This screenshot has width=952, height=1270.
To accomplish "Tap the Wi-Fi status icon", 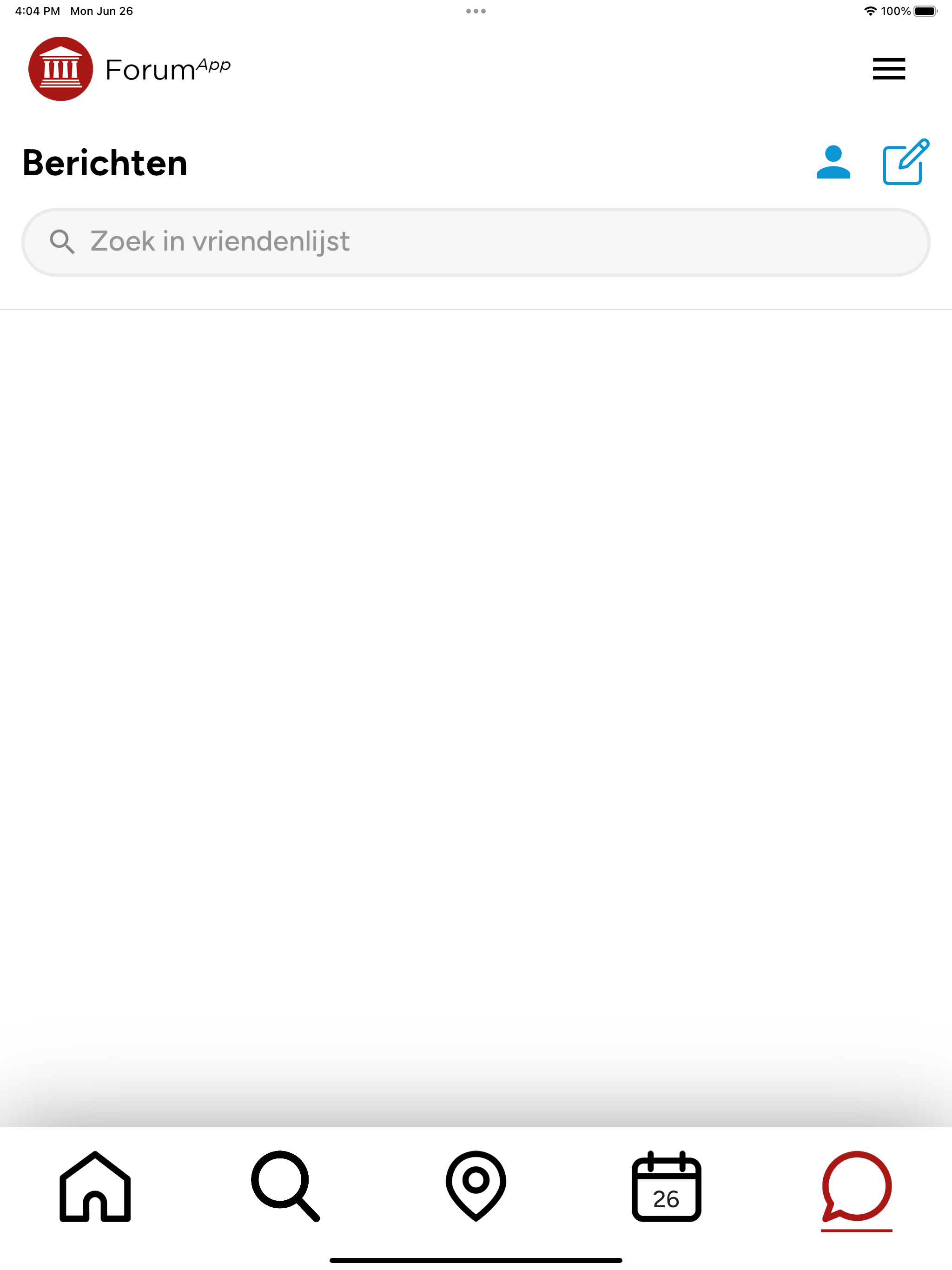I will (871, 11).
